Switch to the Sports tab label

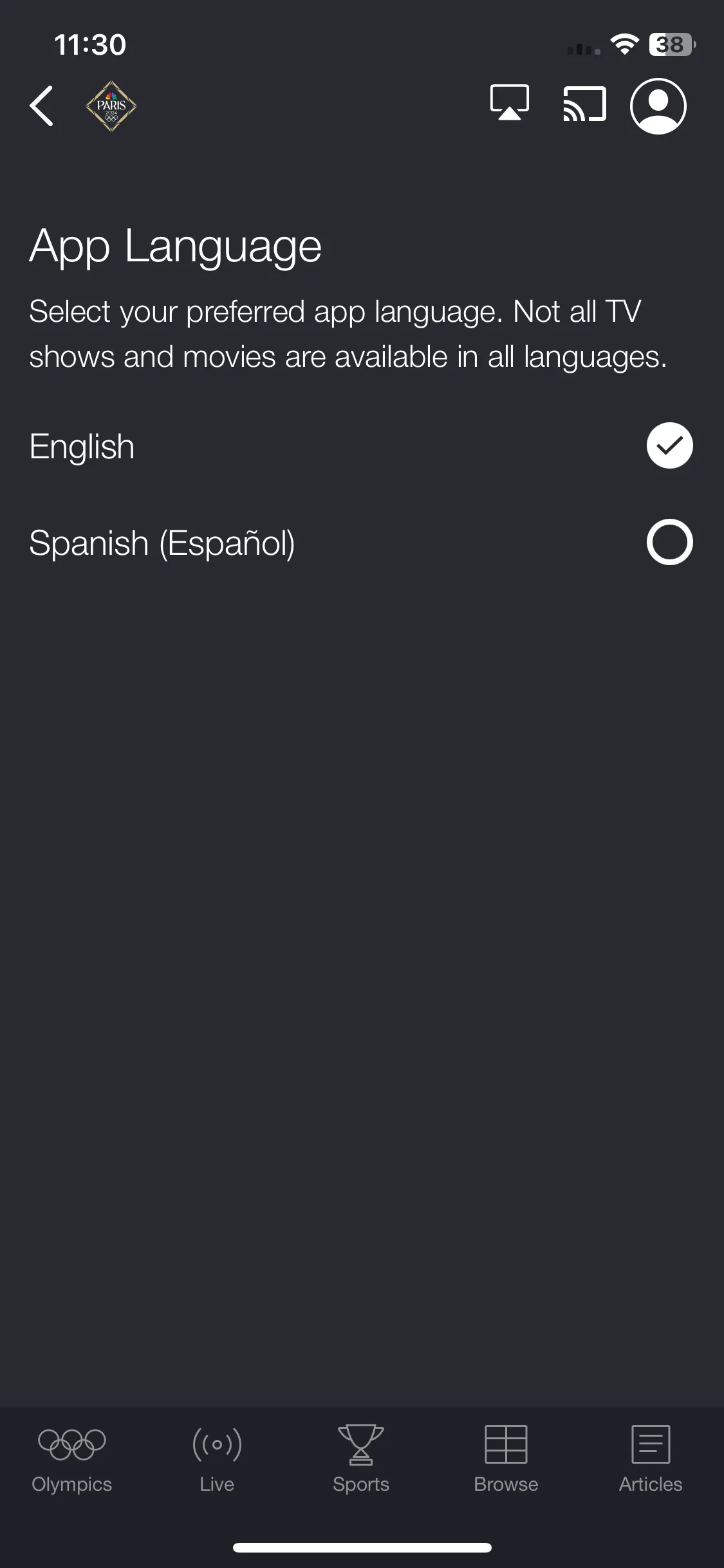361,1484
